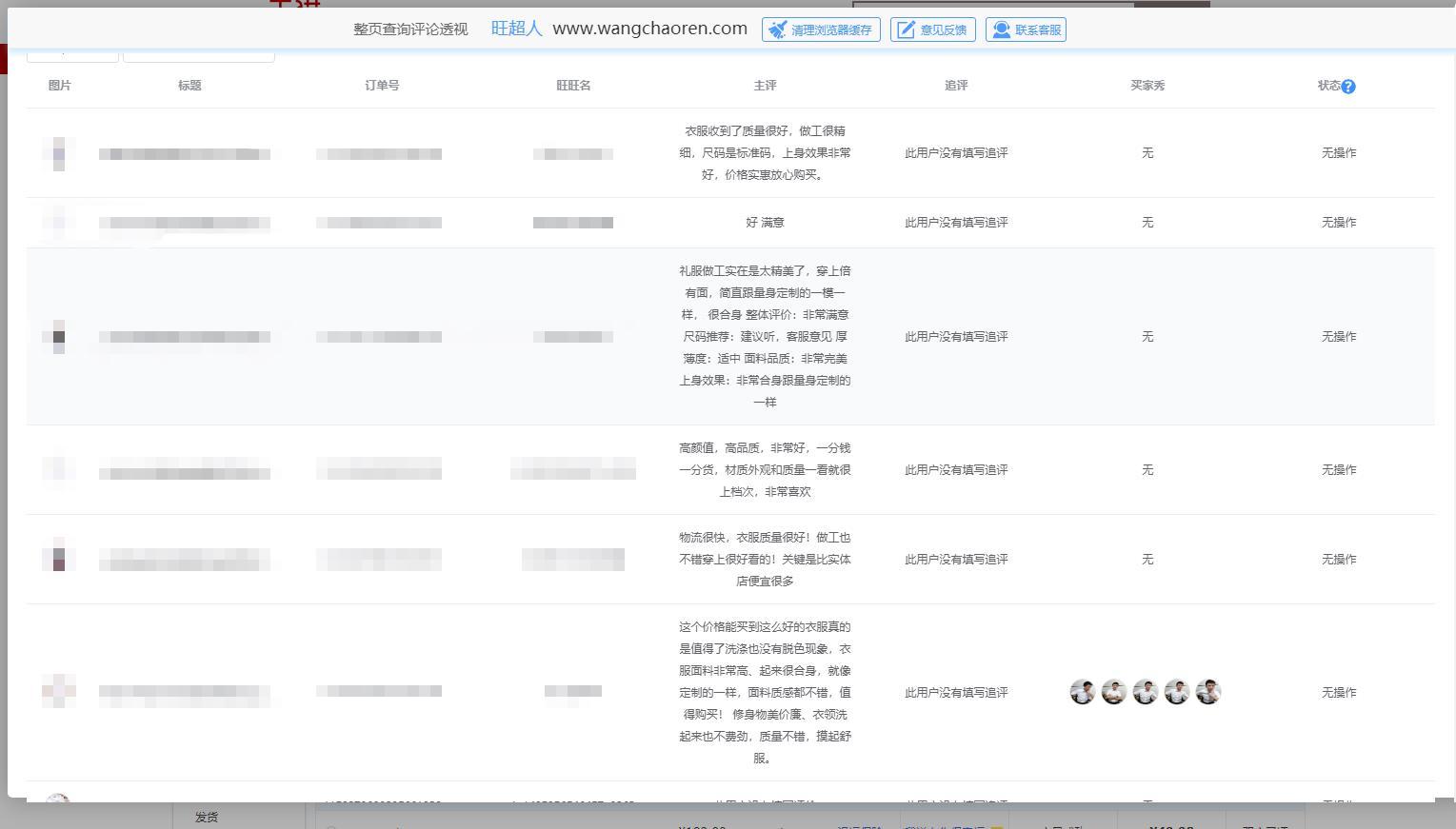This screenshot has height=829, width=1456.
Task: Click the 旺旺名 column header
Action: pos(573,86)
